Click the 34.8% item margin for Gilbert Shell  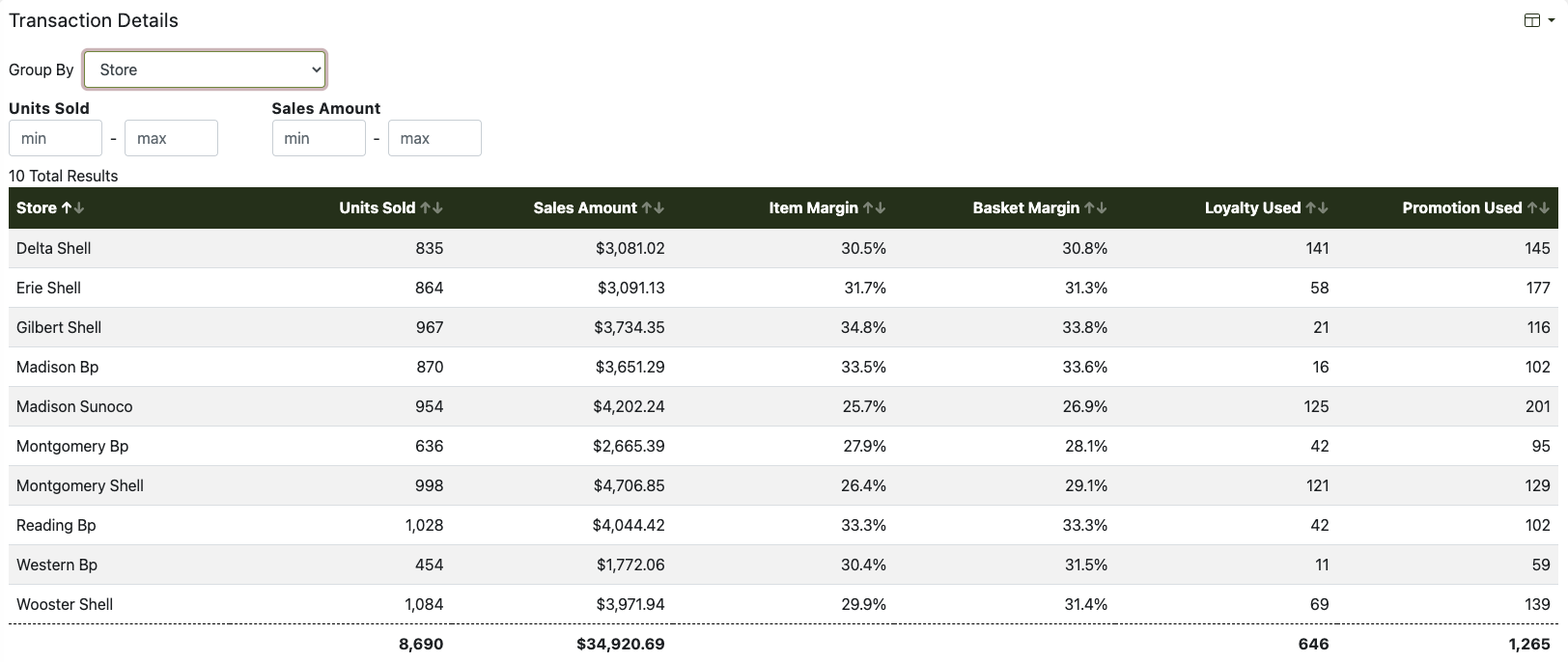coord(863,327)
